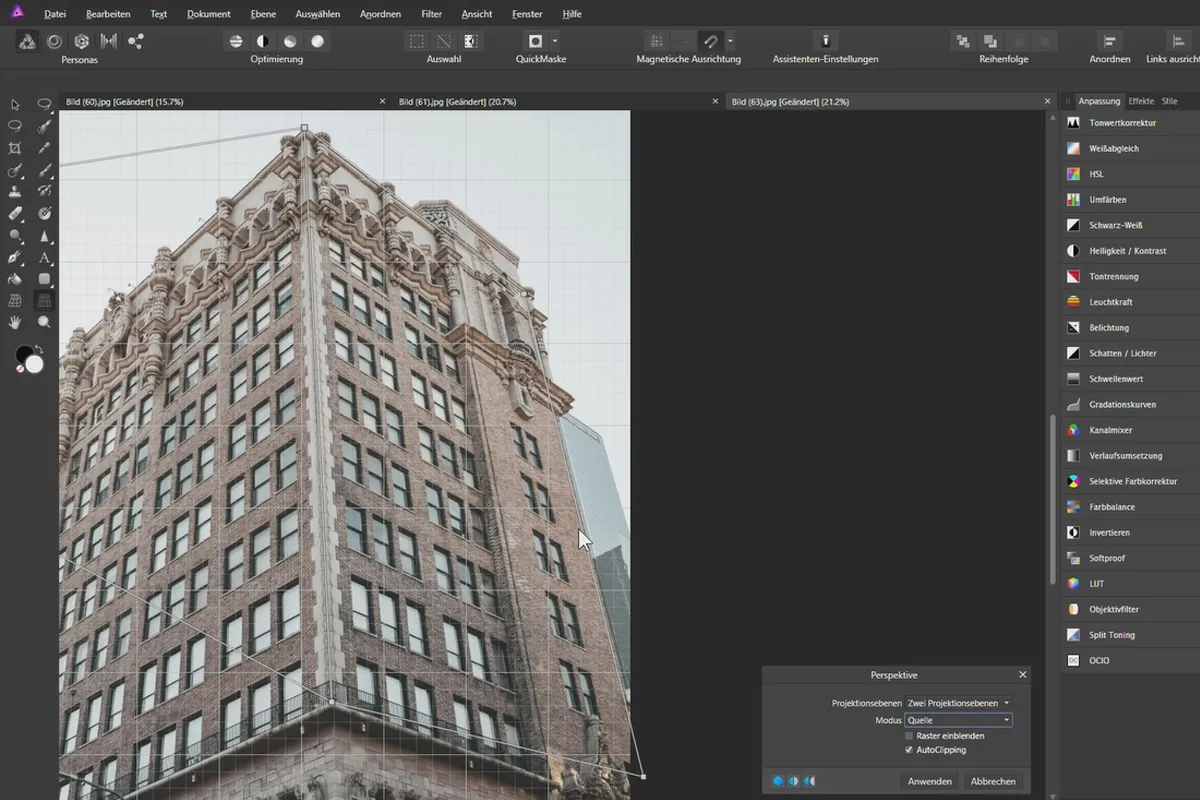The height and width of the screenshot is (800, 1200).
Task: Open the Projektionsebenen dropdown
Action: tap(958, 703)
